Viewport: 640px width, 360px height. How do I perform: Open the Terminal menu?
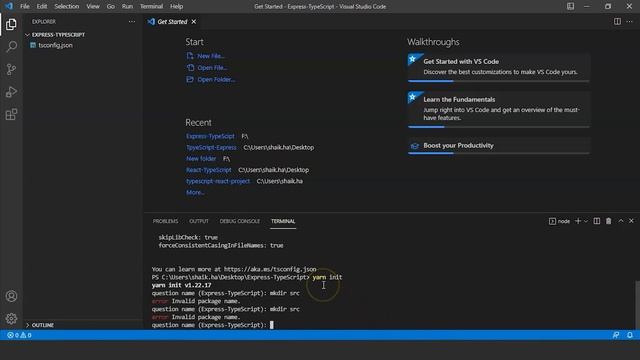click(x=151, y=6)
